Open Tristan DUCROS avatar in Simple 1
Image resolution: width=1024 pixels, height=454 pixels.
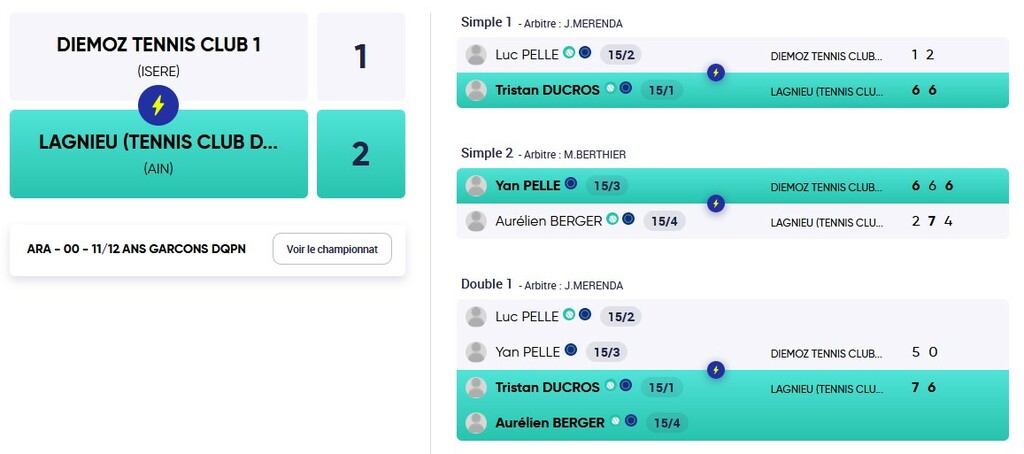point(477,90)
